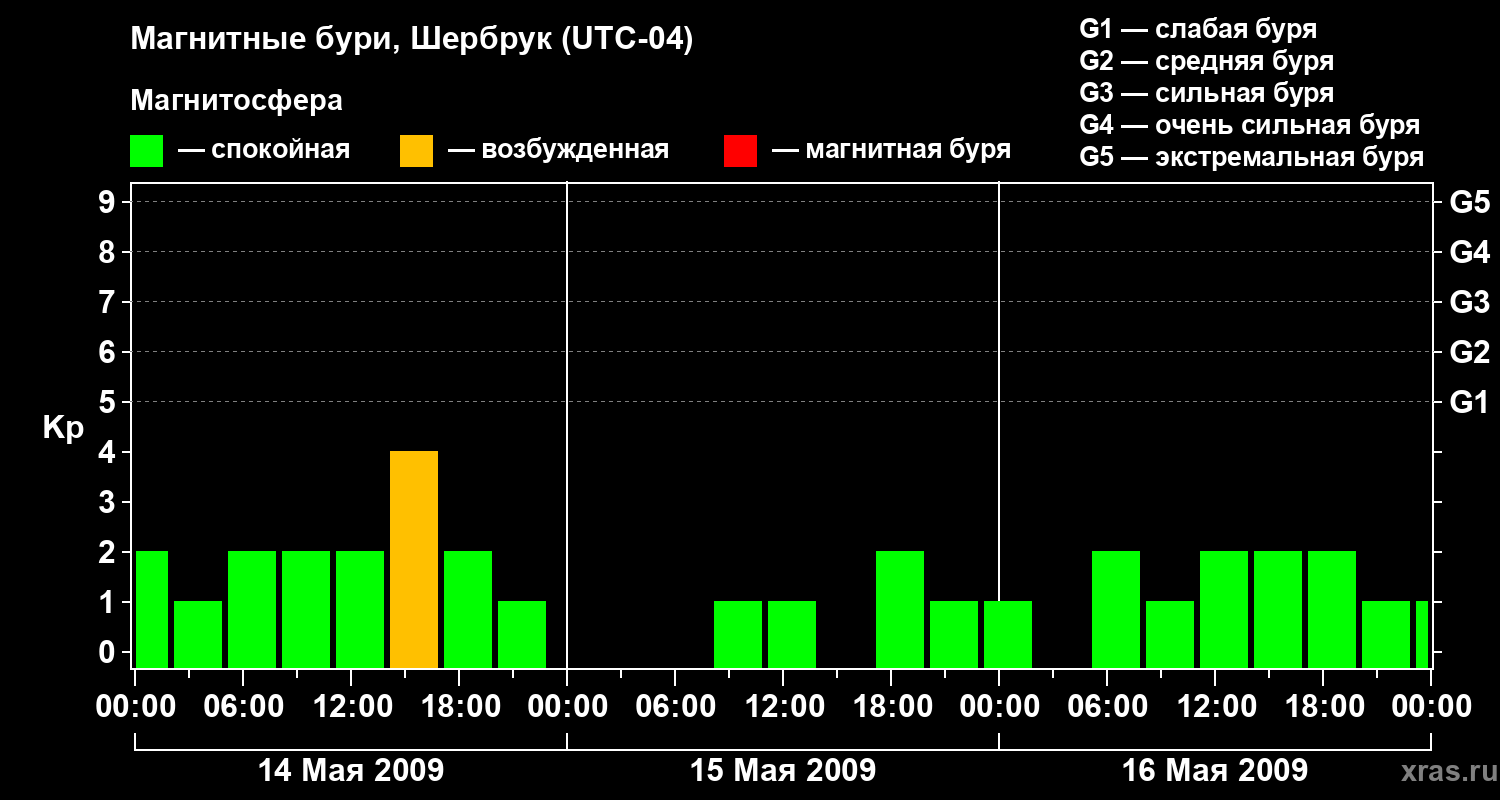Click the '06:00' time label above 15 Мая 2009
Screen dimensions: 1500x800
[x=675, y=707]
